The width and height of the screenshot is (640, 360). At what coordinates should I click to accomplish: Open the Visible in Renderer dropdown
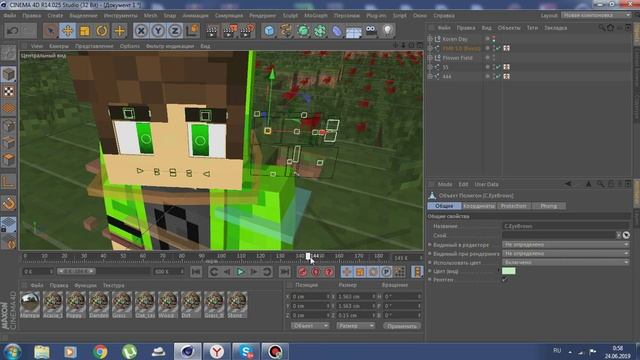[x=566, y=253]
